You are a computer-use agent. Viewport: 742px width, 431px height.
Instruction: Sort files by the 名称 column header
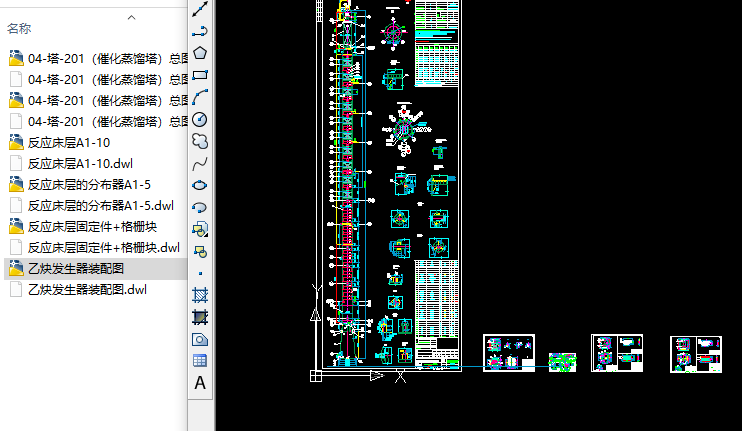(19, 28)
